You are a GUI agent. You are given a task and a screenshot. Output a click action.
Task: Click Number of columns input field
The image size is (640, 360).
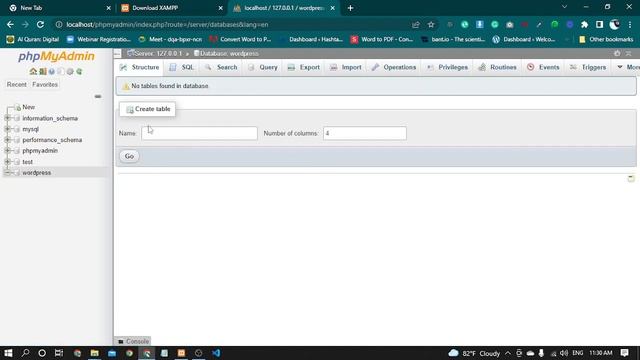(x=365, y=133)
